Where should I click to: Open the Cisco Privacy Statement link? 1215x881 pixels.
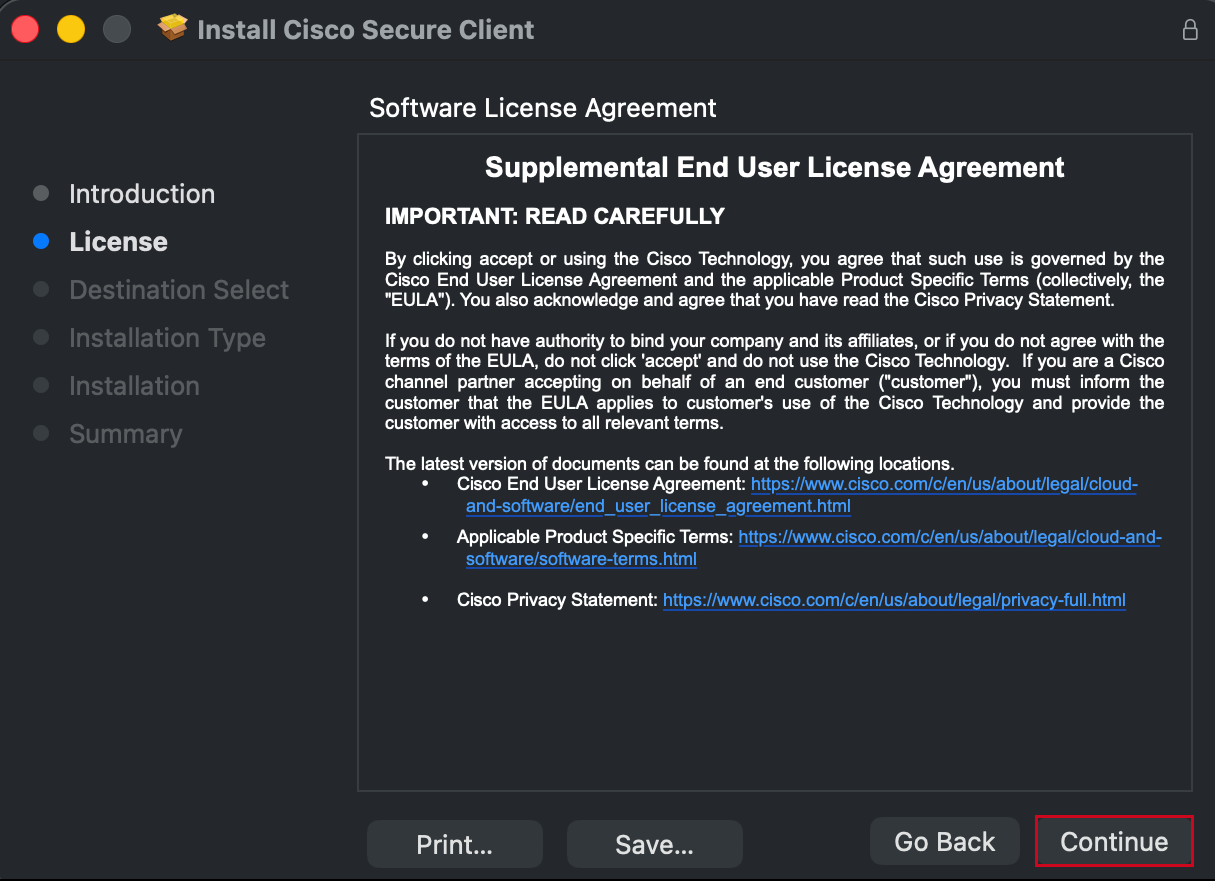click(x=894, y=600)
